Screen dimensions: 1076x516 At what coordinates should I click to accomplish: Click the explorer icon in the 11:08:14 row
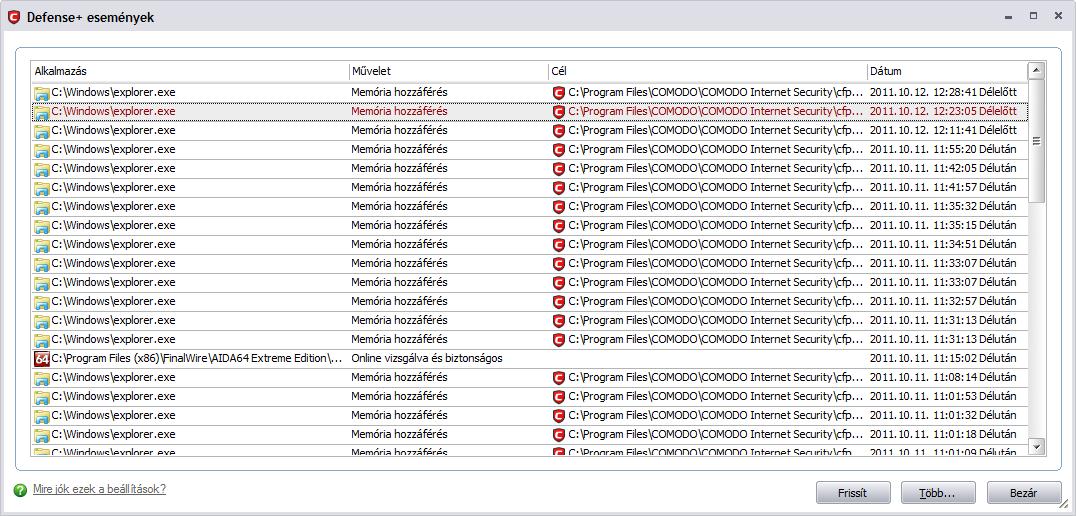click(42, 378)
